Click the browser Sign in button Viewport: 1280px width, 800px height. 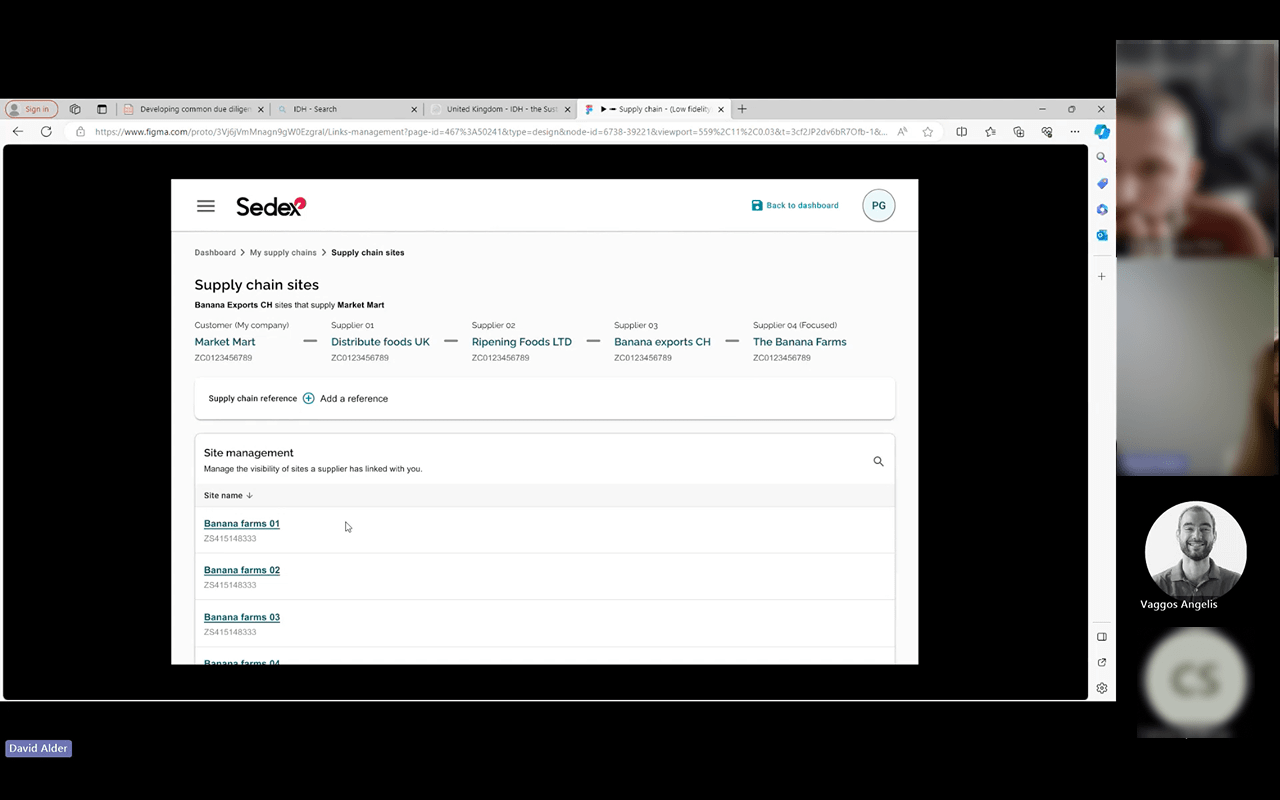point(31,109)
